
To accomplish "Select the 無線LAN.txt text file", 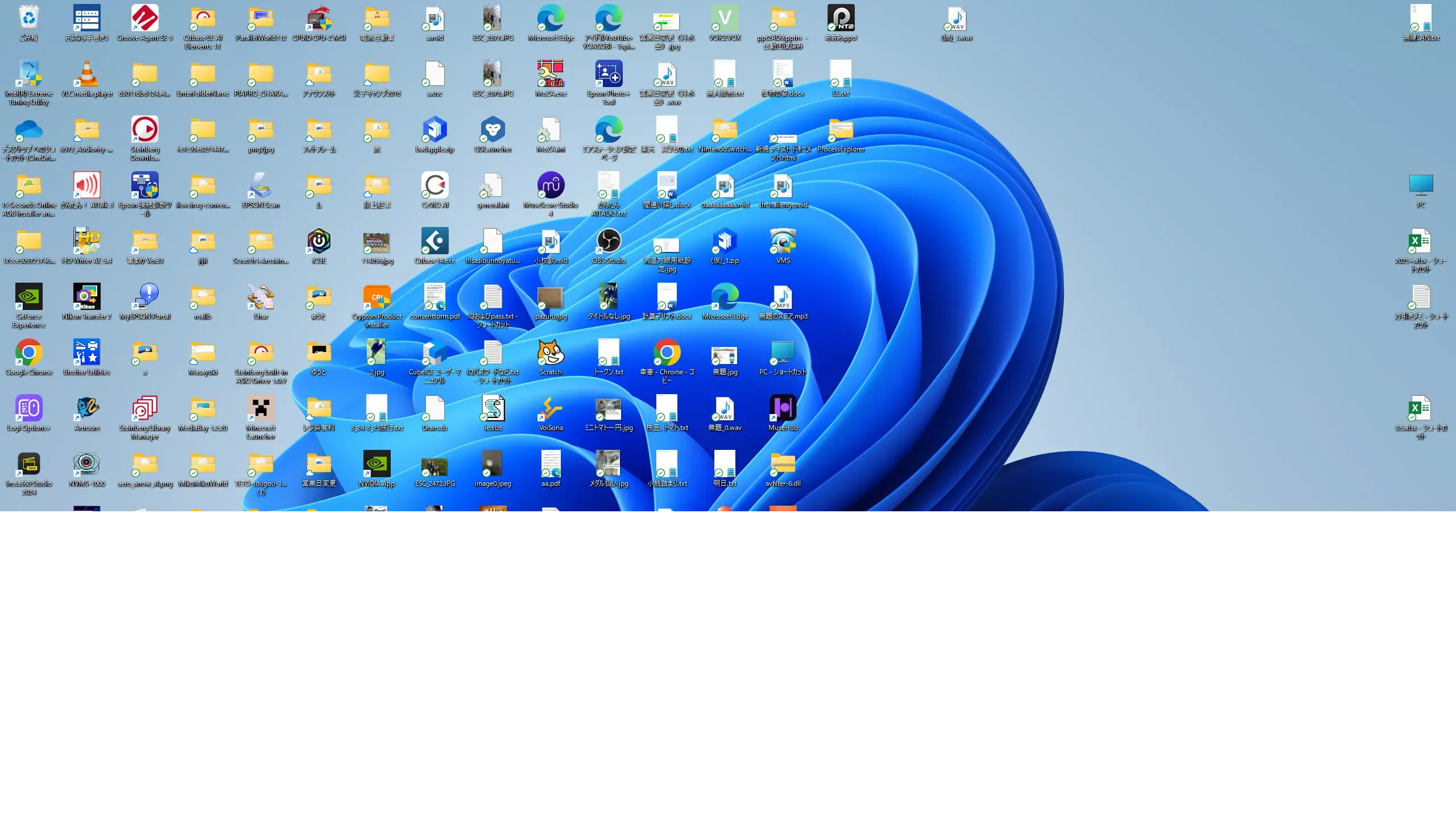I will click(x=1421, y=18).
